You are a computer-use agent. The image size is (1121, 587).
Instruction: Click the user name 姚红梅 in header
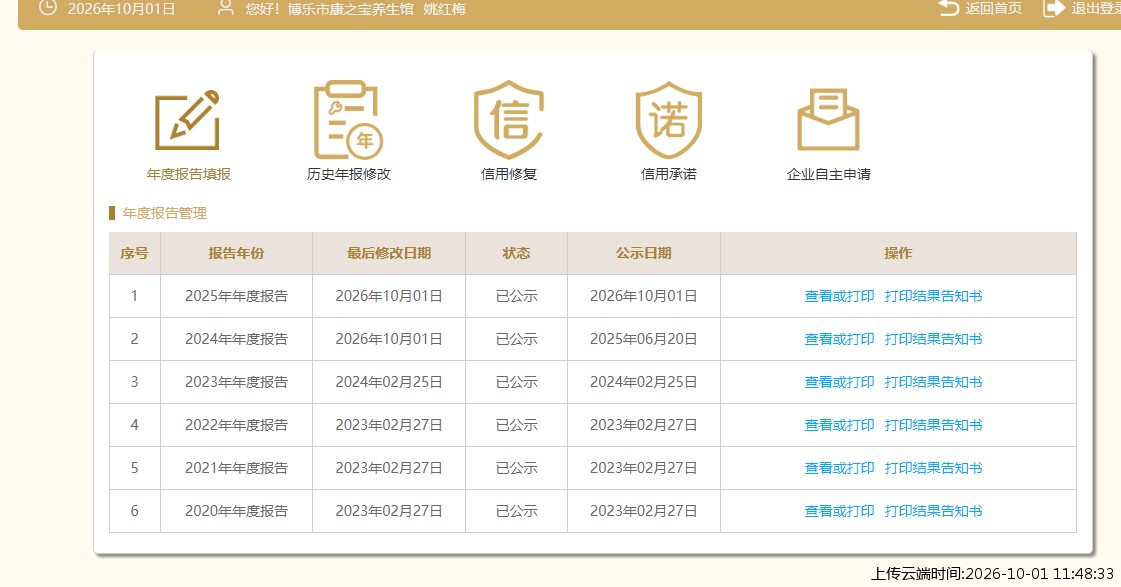[445, 9]
